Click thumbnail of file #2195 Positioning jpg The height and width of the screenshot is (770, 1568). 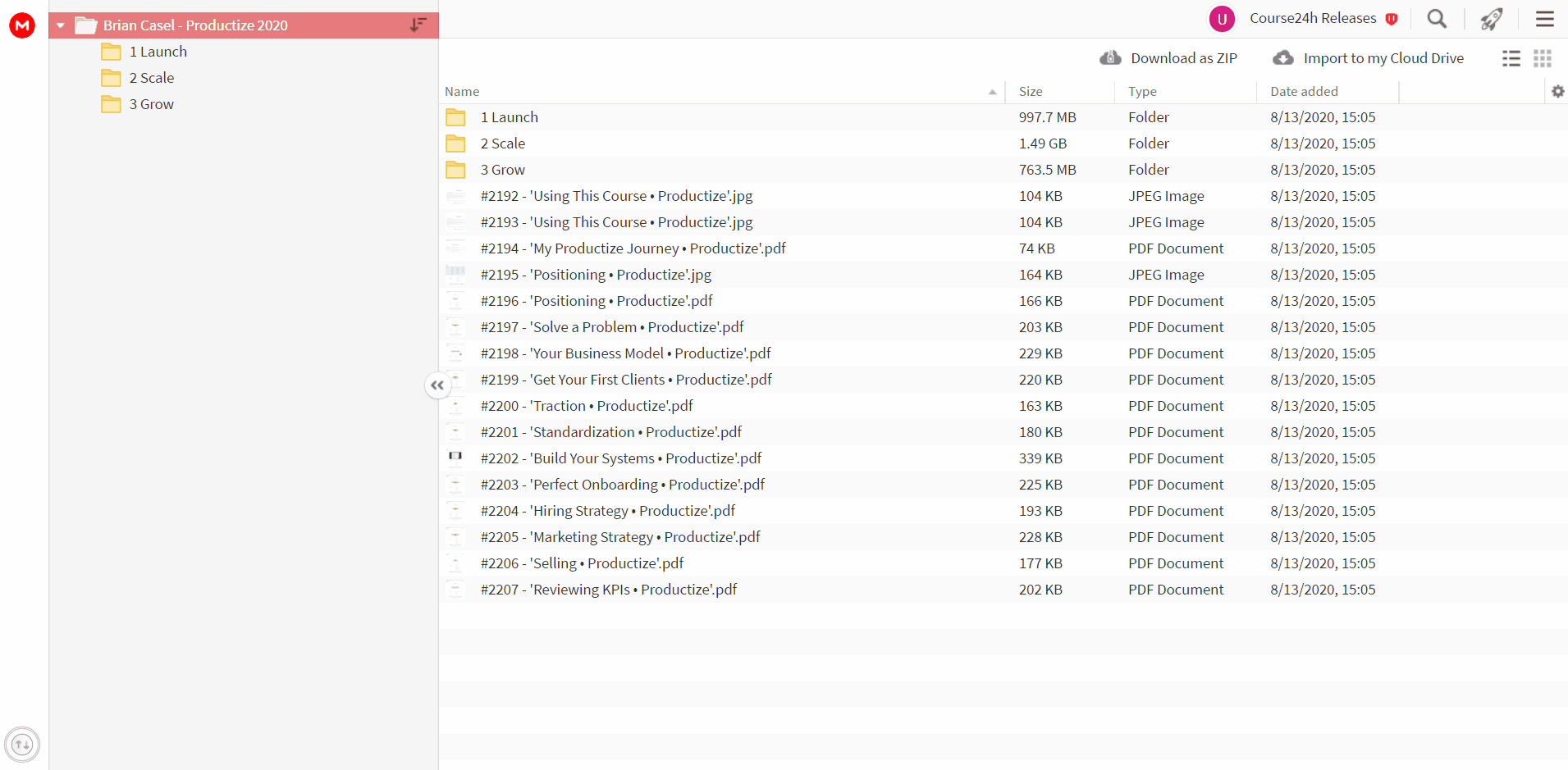pyautogui.click(x=455, y=275)
